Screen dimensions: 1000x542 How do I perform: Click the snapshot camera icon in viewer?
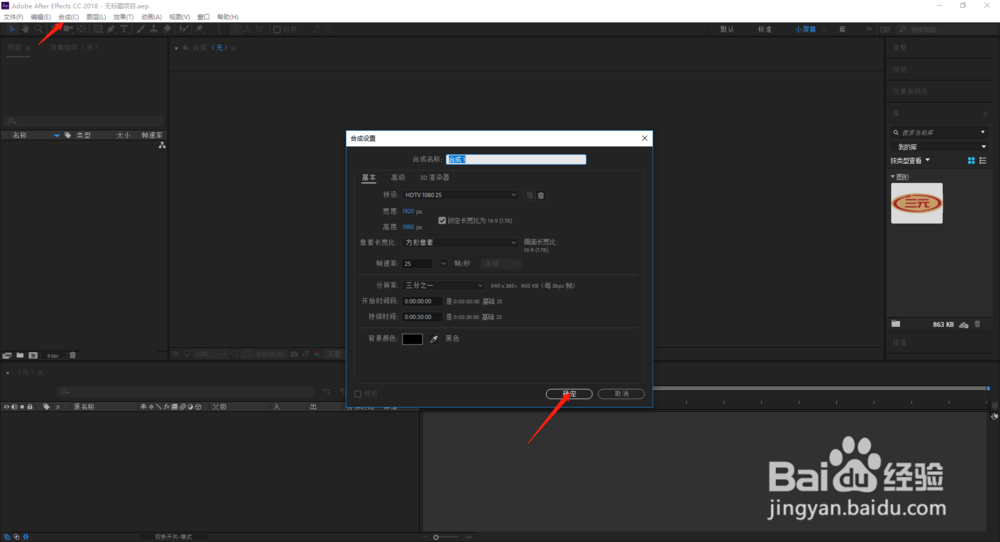(294, 354)
